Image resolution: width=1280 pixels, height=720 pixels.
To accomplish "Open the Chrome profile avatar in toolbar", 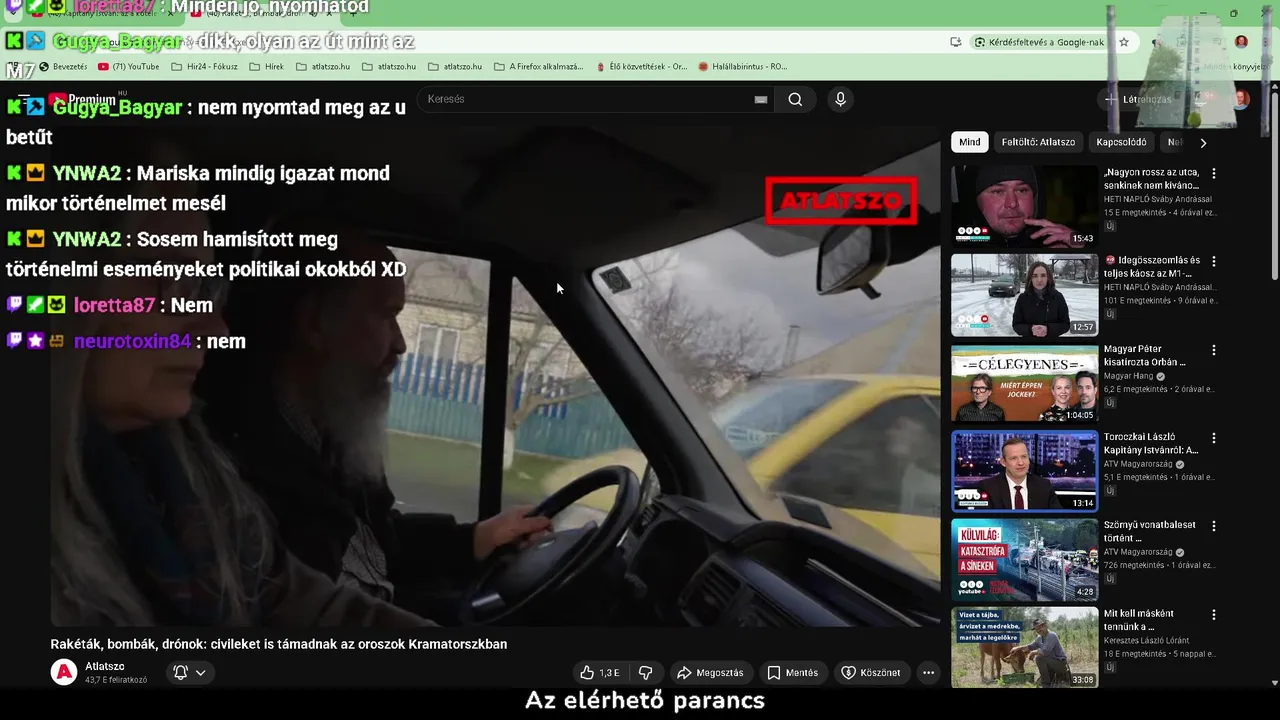I will pos(1241,42).
